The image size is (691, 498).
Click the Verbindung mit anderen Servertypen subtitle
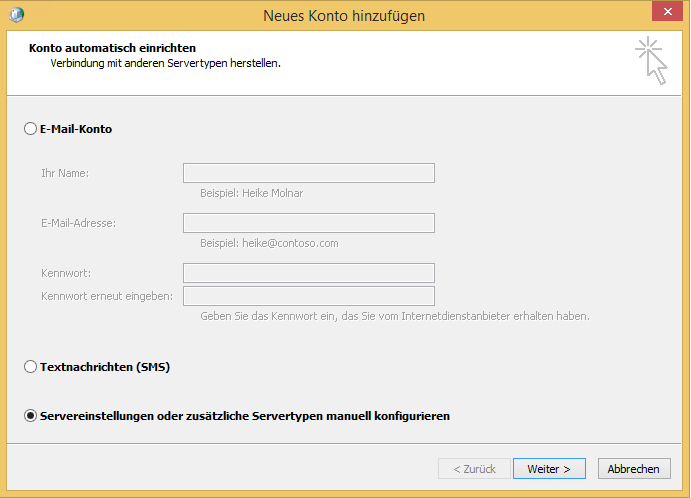[165, 63]
